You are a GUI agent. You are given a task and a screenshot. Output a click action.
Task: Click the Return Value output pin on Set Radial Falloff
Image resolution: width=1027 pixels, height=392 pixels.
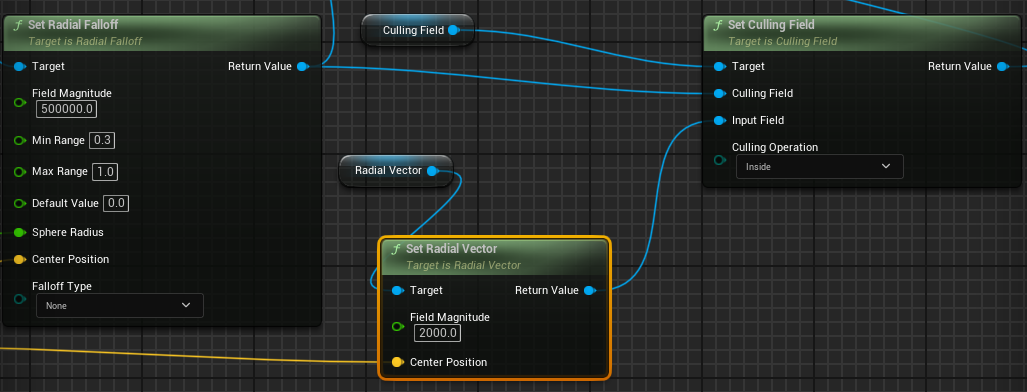coord(302,66)
